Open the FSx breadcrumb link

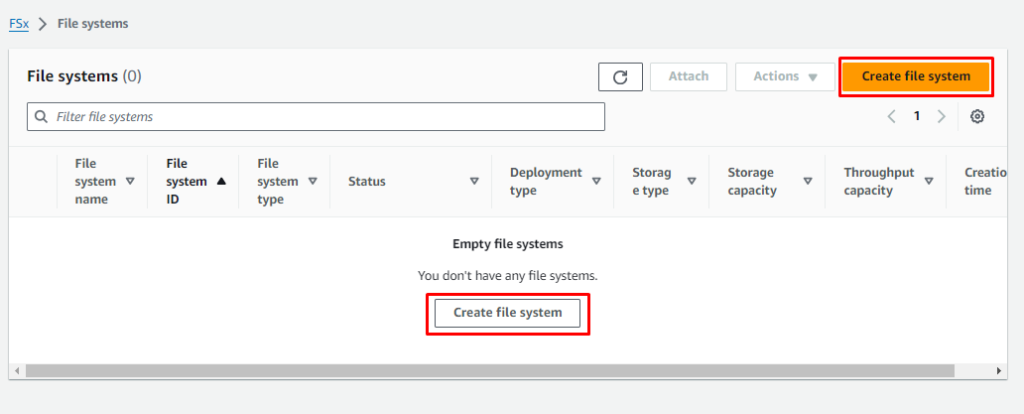(x=19, y=23)
